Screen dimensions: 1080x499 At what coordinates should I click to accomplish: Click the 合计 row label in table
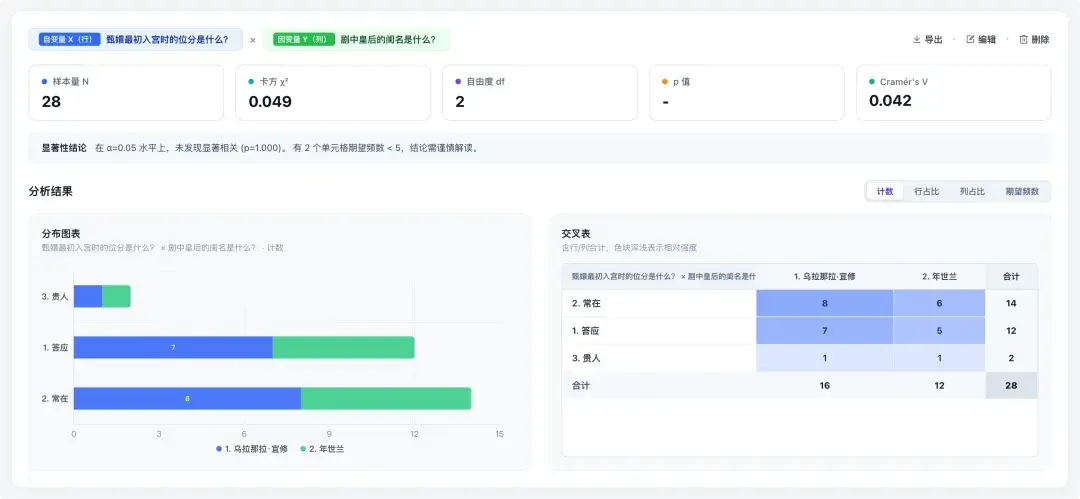coord(581,386)
